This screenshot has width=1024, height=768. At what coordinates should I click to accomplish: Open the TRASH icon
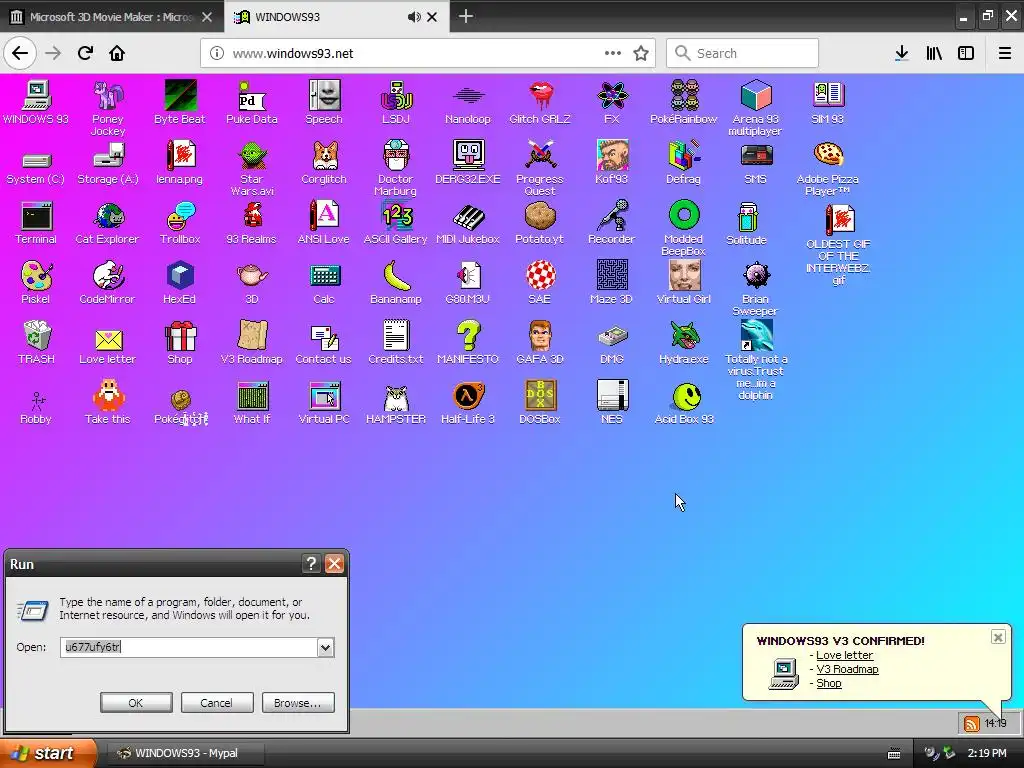(36, 336)
